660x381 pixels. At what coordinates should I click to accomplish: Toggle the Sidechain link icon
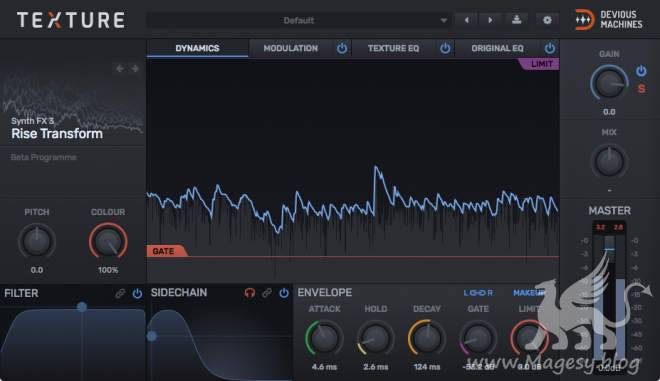[267, 293]
